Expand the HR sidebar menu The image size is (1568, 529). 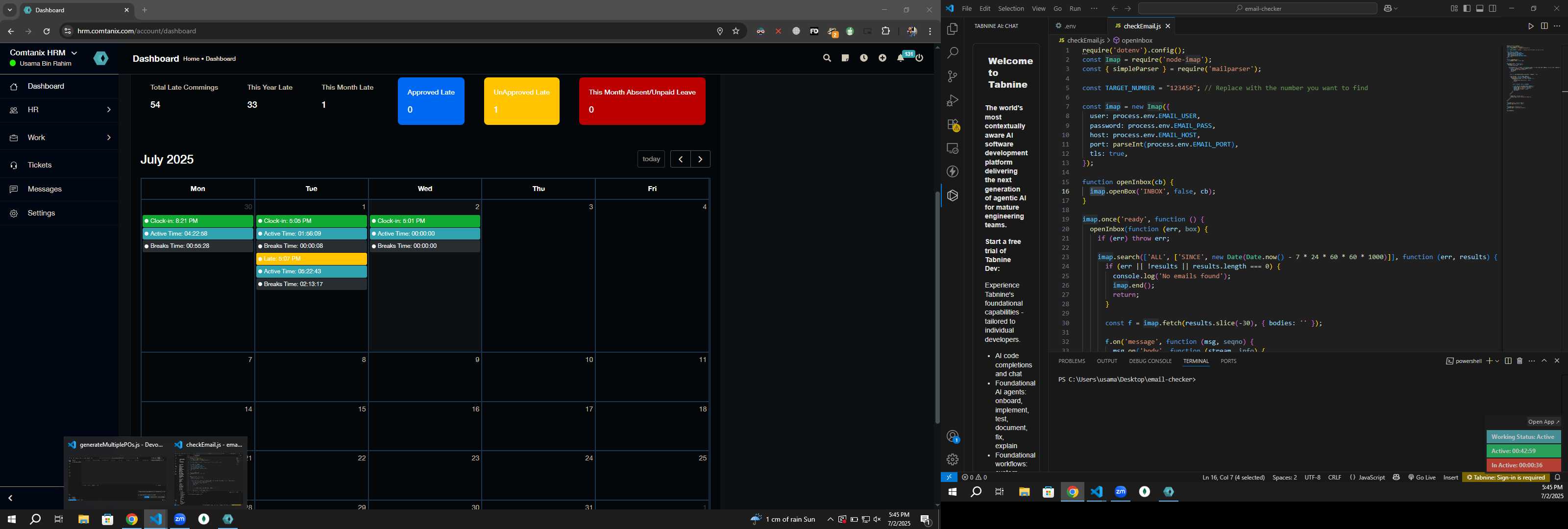click(59, 110)
